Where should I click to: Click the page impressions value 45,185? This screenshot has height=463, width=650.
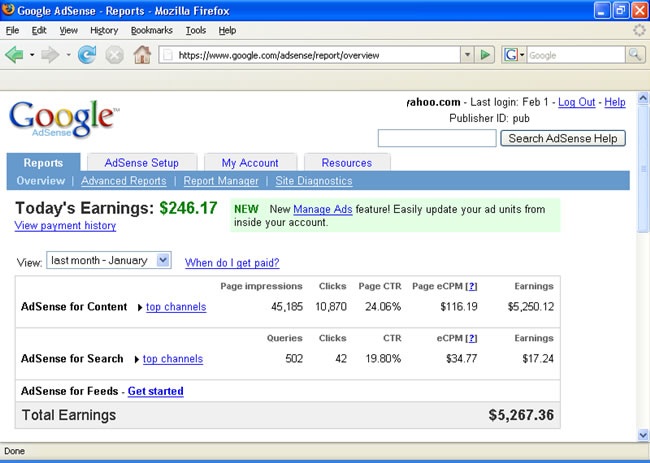pyautogui.click(x=287, y=307)
